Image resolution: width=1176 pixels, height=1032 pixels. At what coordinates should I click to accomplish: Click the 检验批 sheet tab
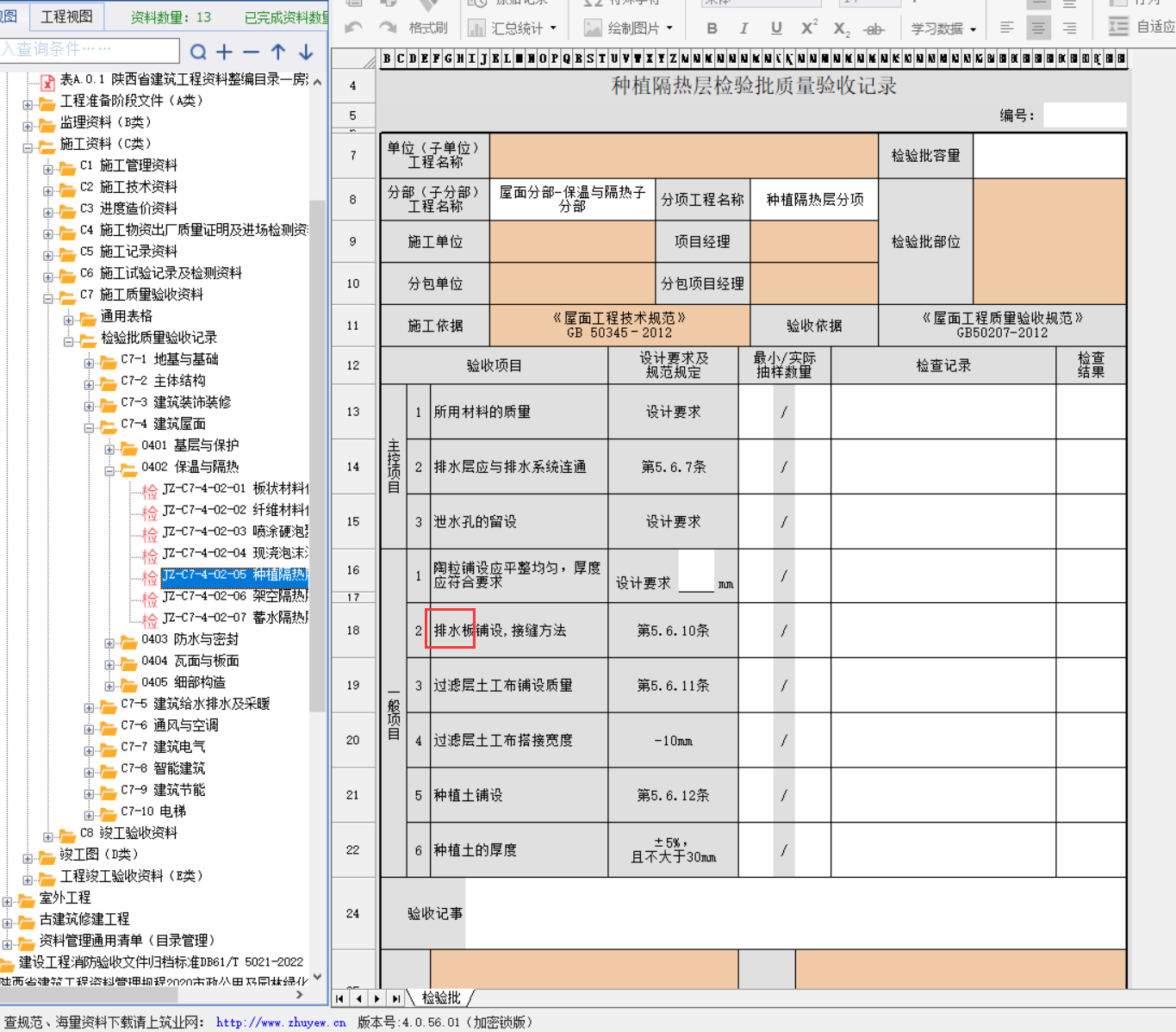(441, 998)
